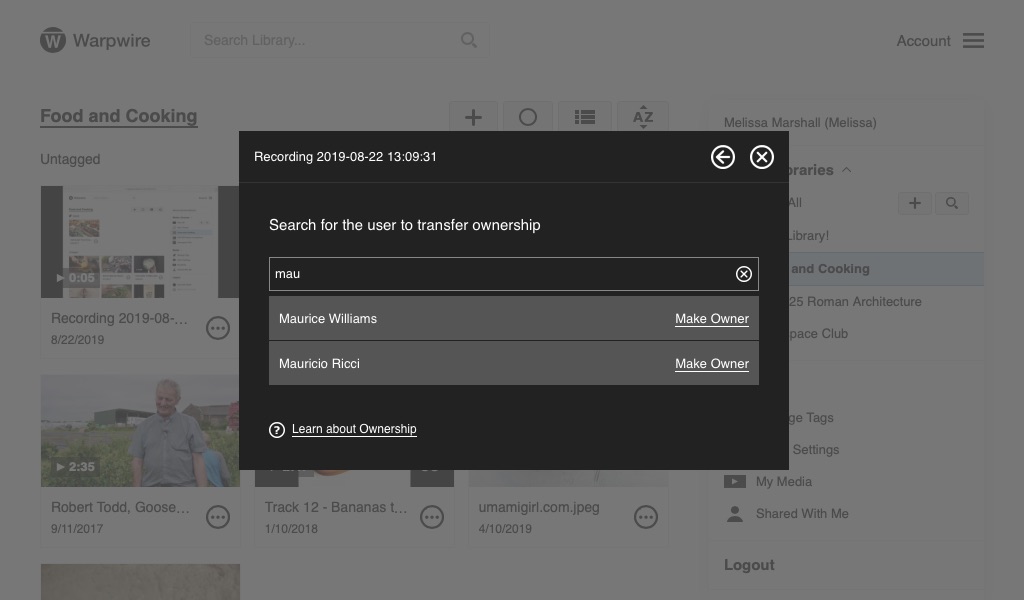
Task: Search libraries with the sidebar magnifier
Action: pyautogui.click(x=952, y=203)
